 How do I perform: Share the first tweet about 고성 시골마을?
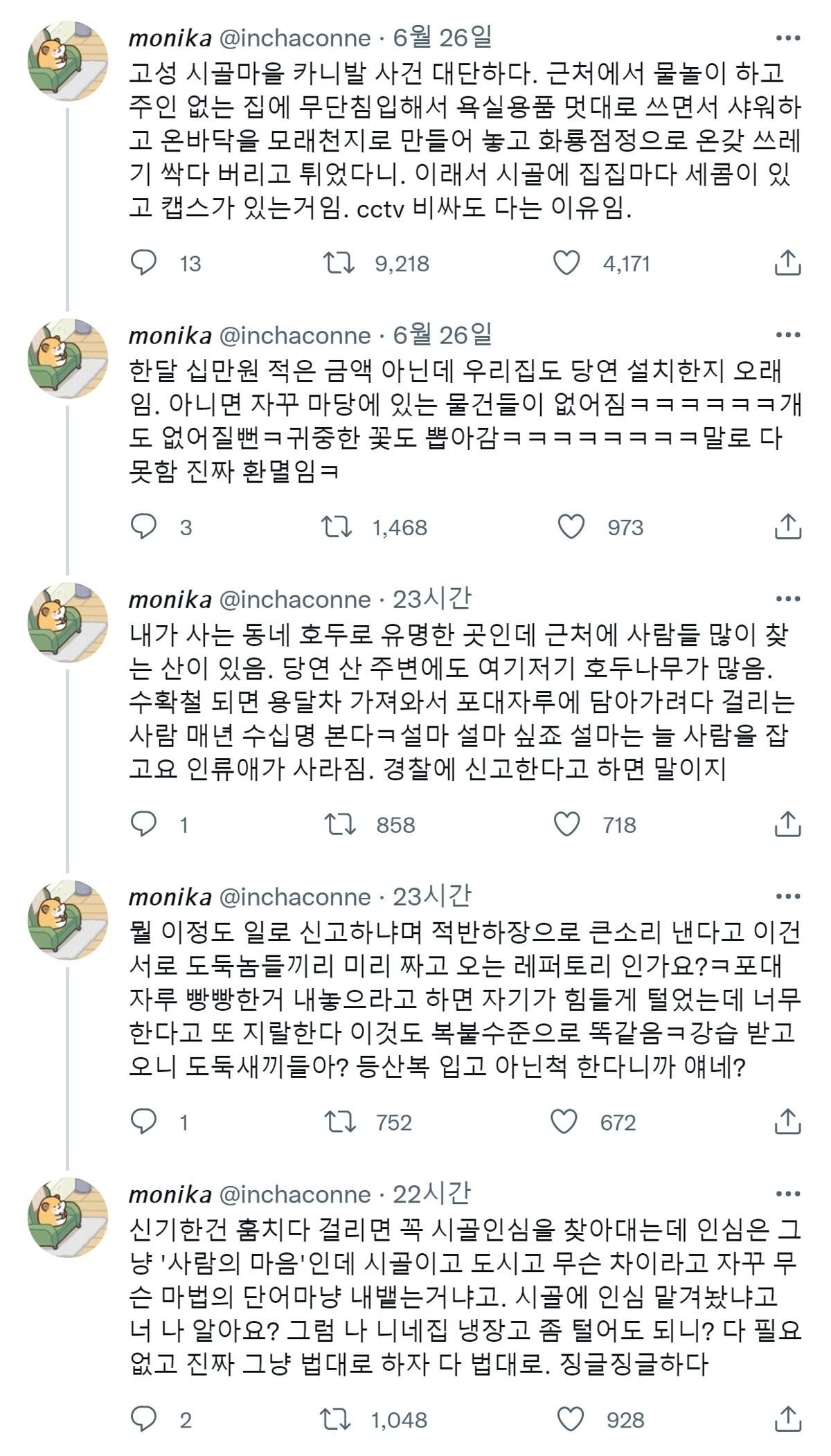coord(787,263)
